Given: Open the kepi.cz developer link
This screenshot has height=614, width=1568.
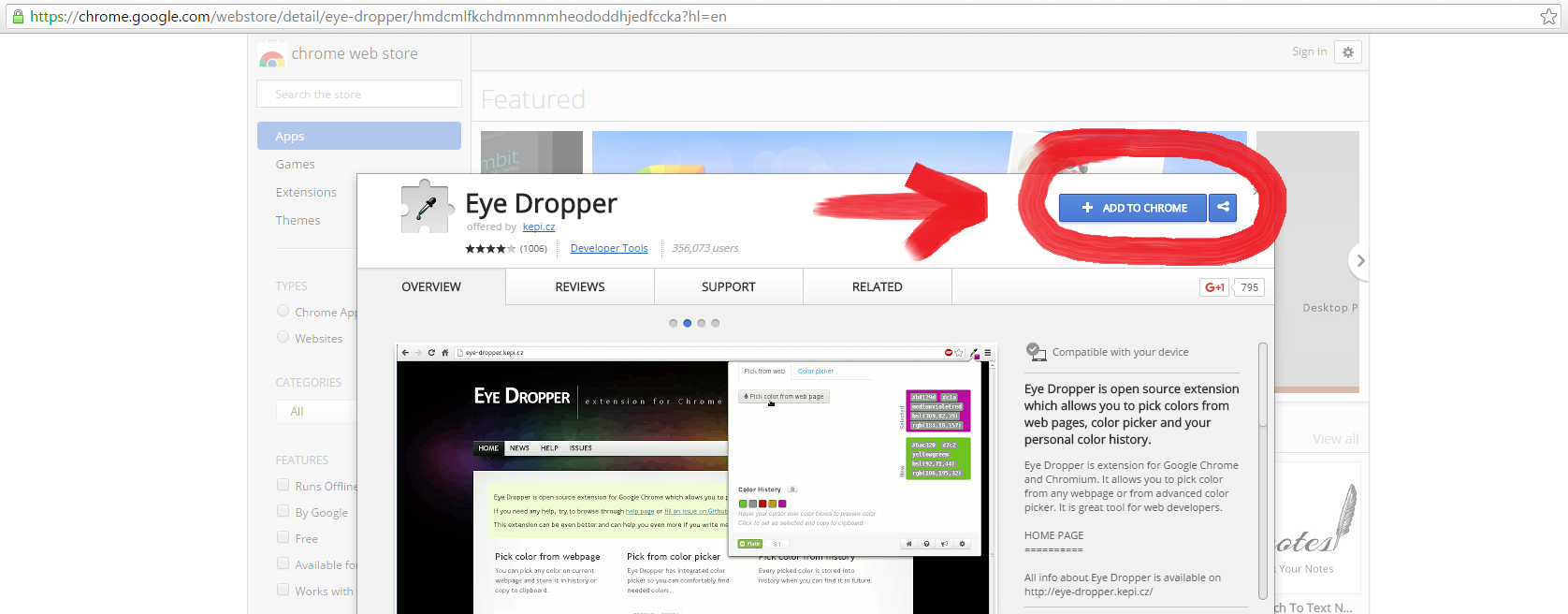Looking at the screenshot, I should point(538,227).
